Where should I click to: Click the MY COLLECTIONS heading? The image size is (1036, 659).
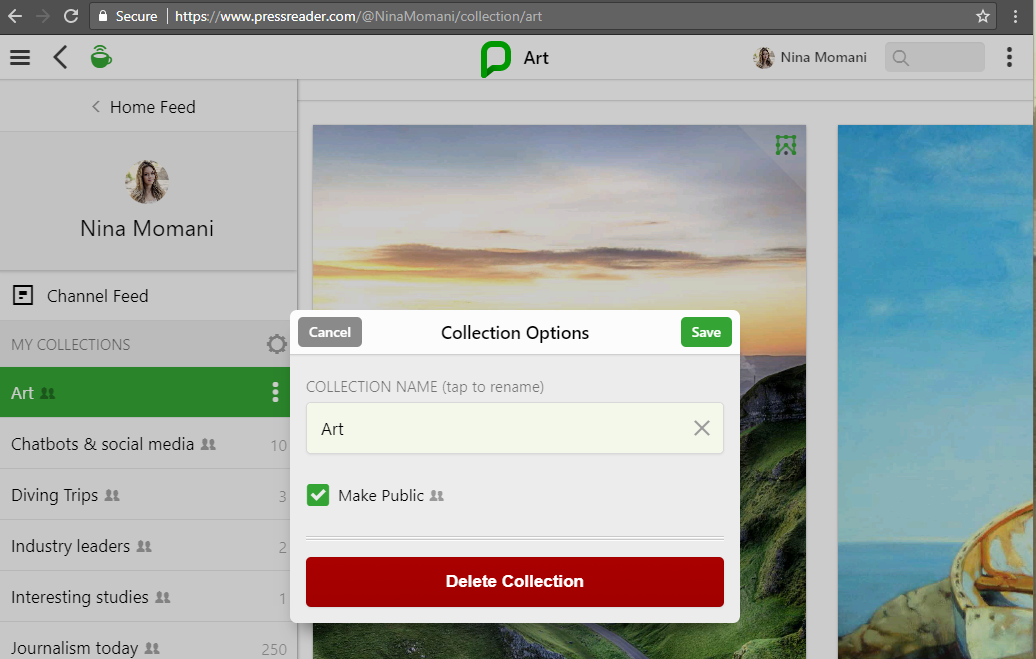coord(71,344)
